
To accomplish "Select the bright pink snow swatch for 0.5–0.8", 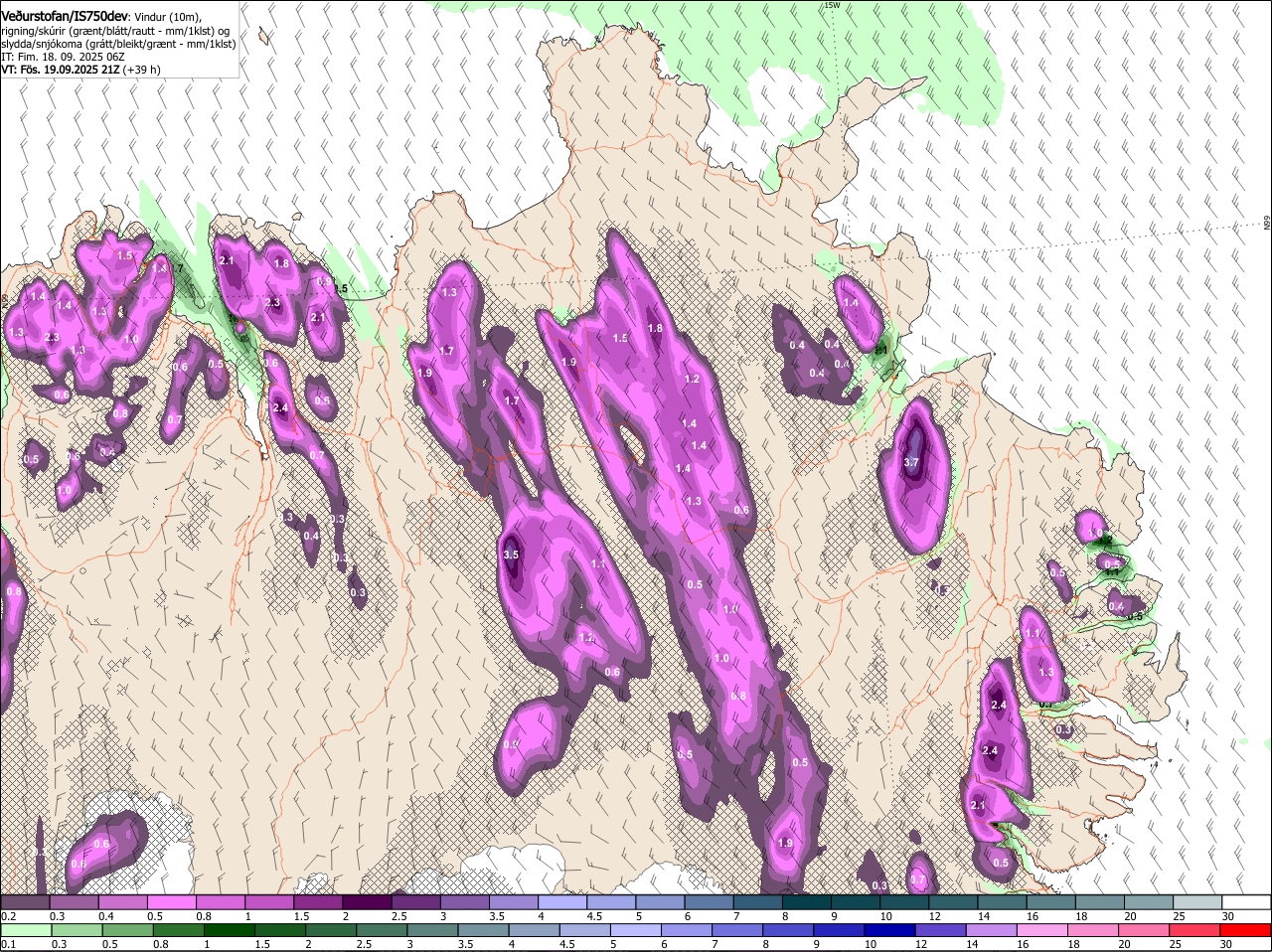I will [172, 902].
